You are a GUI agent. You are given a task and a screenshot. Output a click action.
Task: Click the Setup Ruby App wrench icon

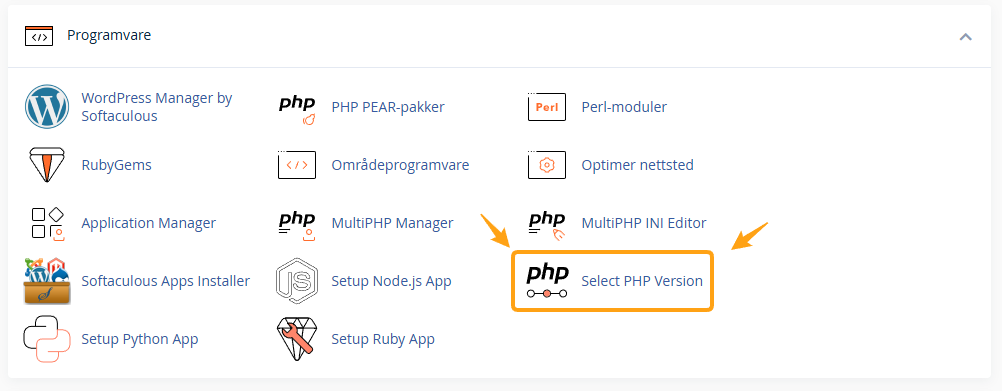(x=297, y=339)
